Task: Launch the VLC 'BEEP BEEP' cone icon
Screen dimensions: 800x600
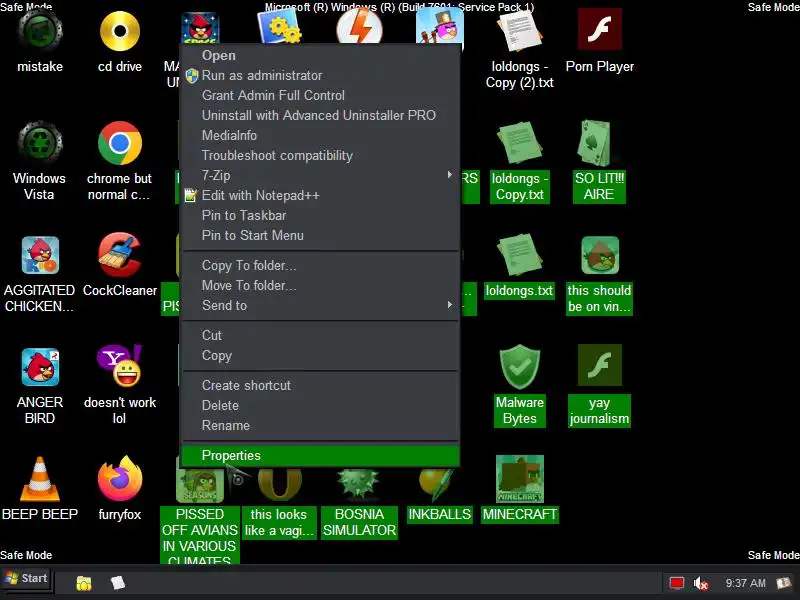Action: point(40,479)
